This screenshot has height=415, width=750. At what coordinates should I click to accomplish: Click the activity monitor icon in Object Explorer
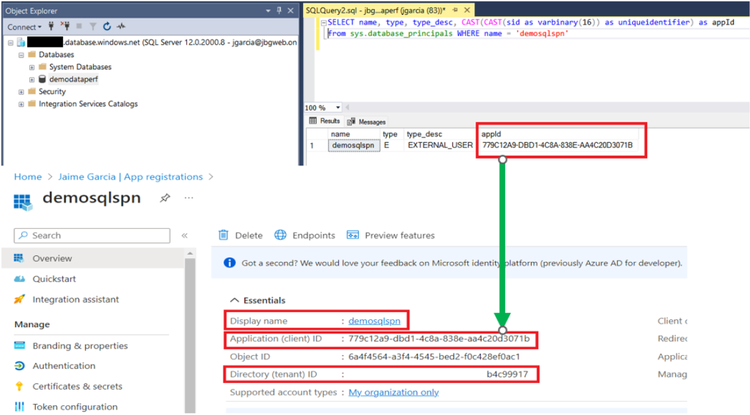tap(121, 26)
